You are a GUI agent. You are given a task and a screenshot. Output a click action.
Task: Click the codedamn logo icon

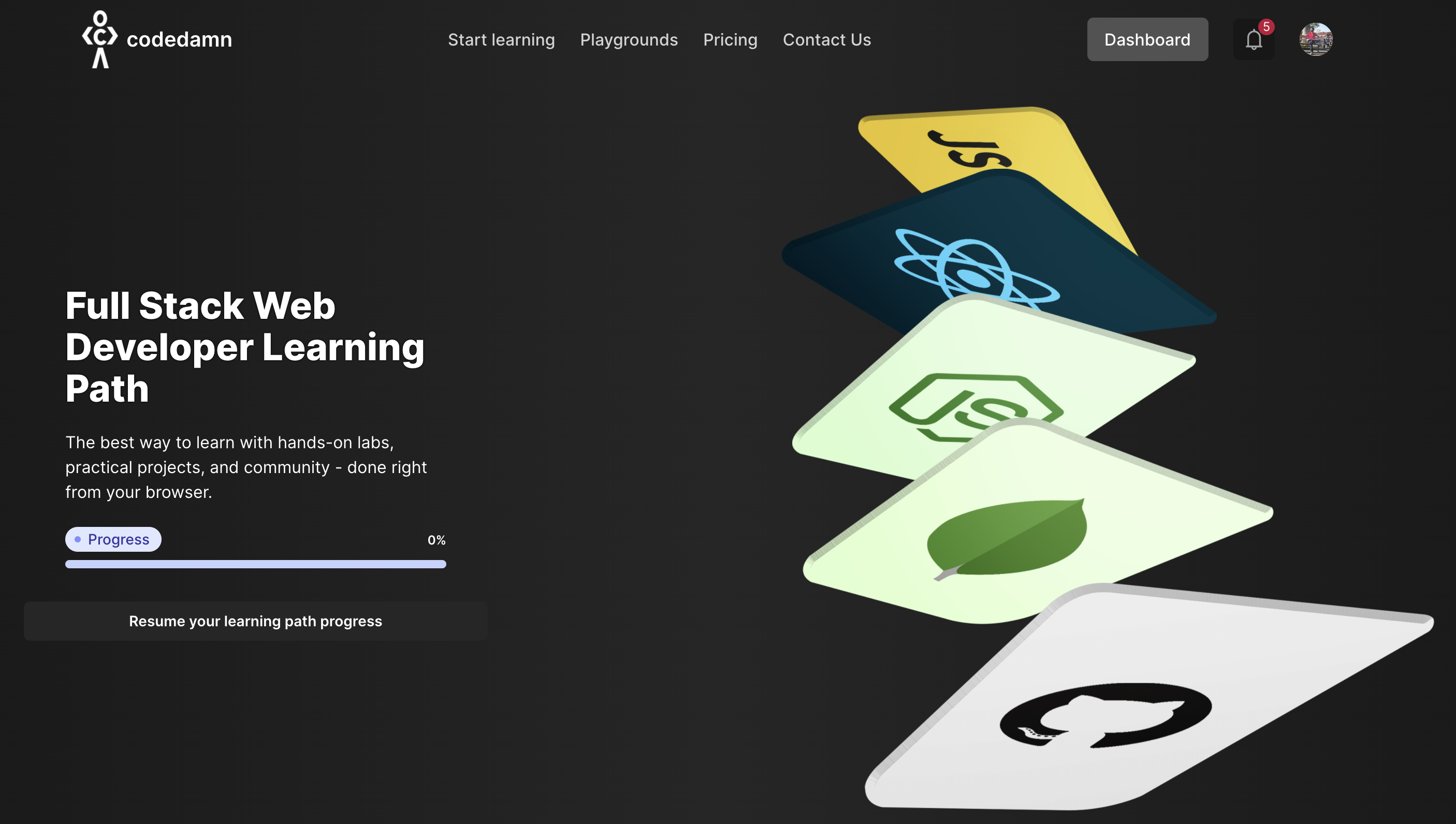click(x=99, y=39)
